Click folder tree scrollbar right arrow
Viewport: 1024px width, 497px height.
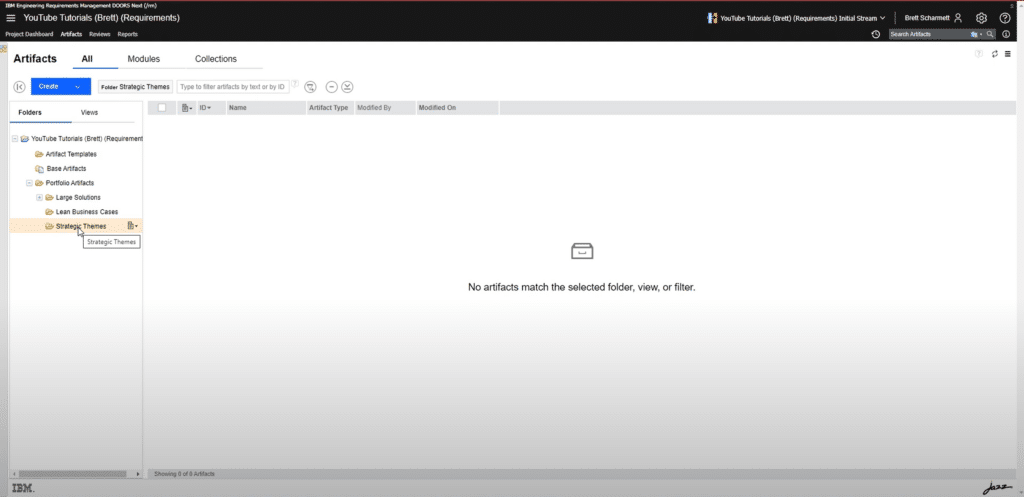138,473
